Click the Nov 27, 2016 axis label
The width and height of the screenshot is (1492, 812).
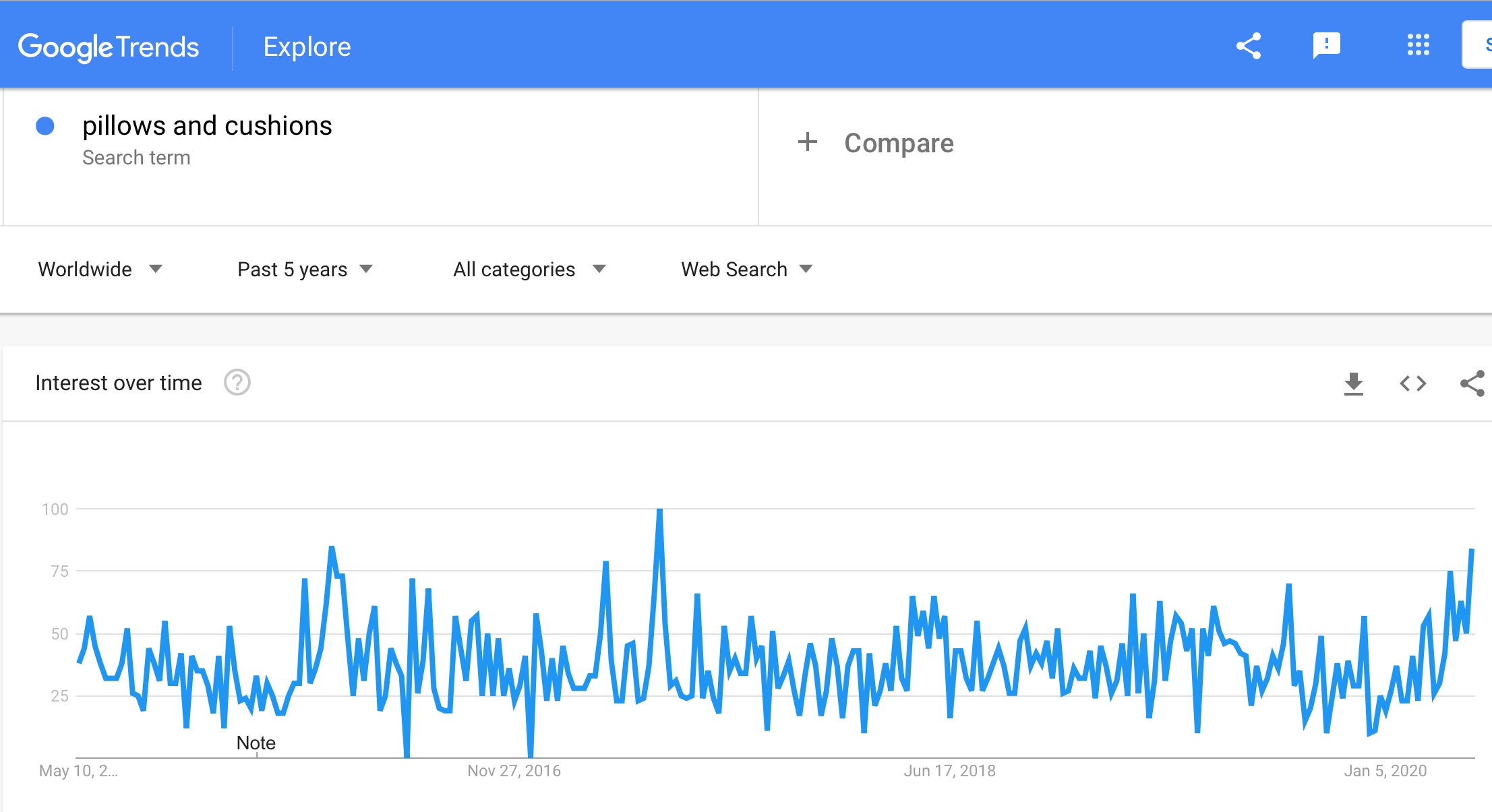514,771
